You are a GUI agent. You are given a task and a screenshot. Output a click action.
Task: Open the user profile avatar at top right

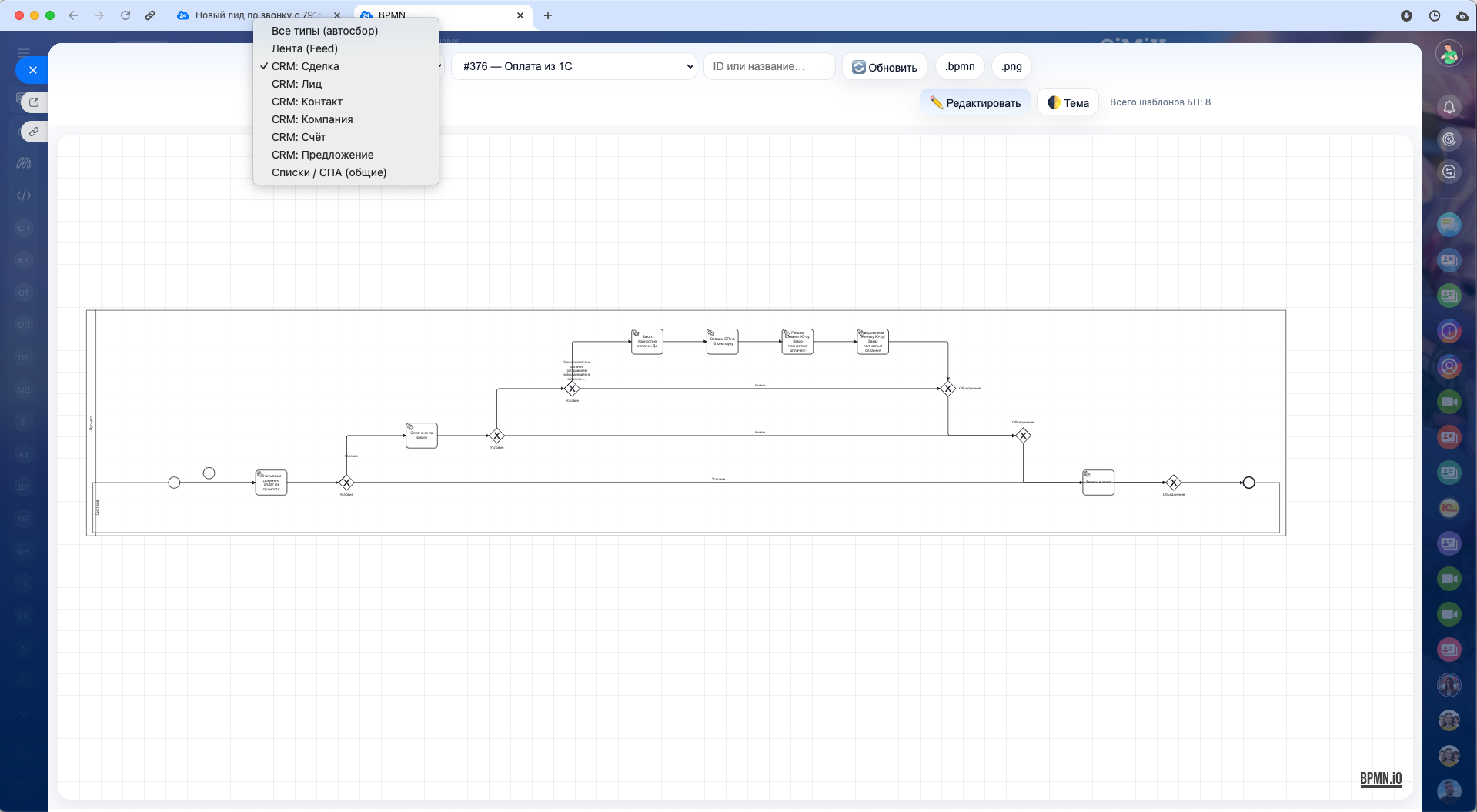(1449, 54)
